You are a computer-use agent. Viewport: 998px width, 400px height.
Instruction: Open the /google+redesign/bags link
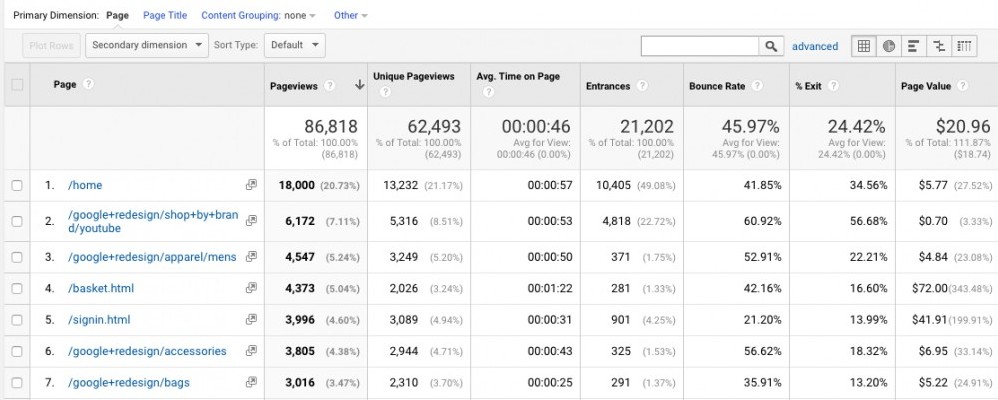coord(129,383)
